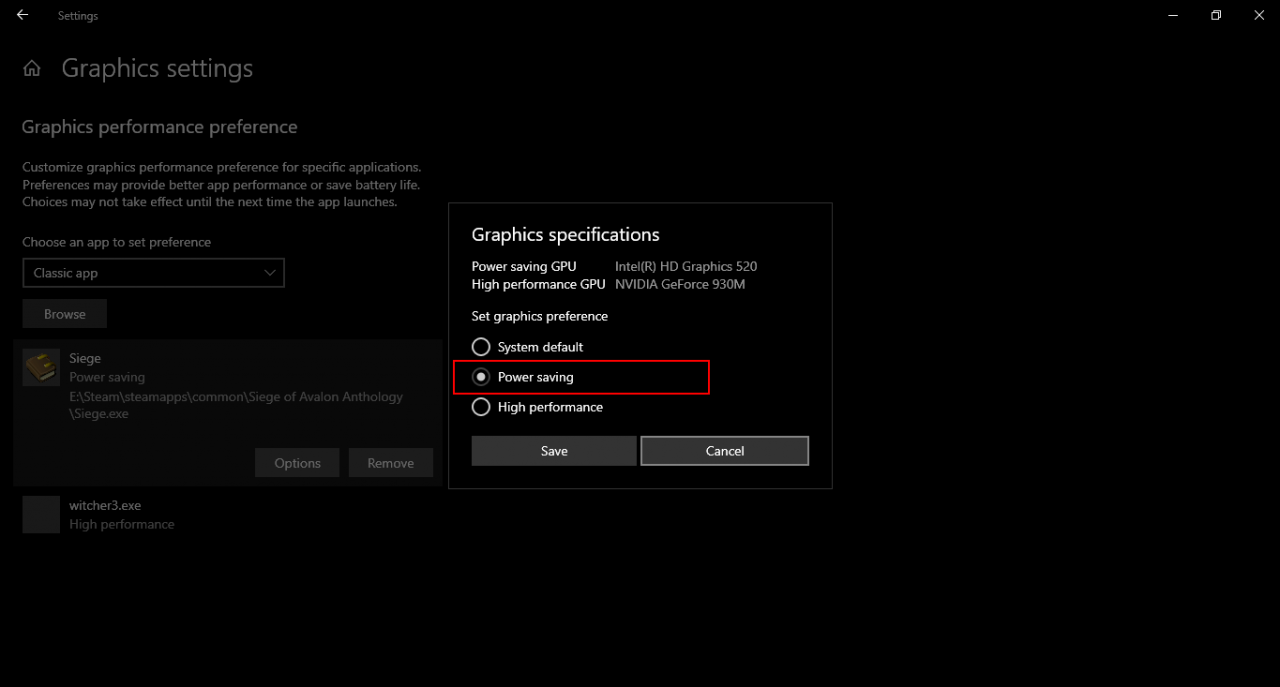
Task: Go back using the back arrow
Action: (x=22, y=15)
